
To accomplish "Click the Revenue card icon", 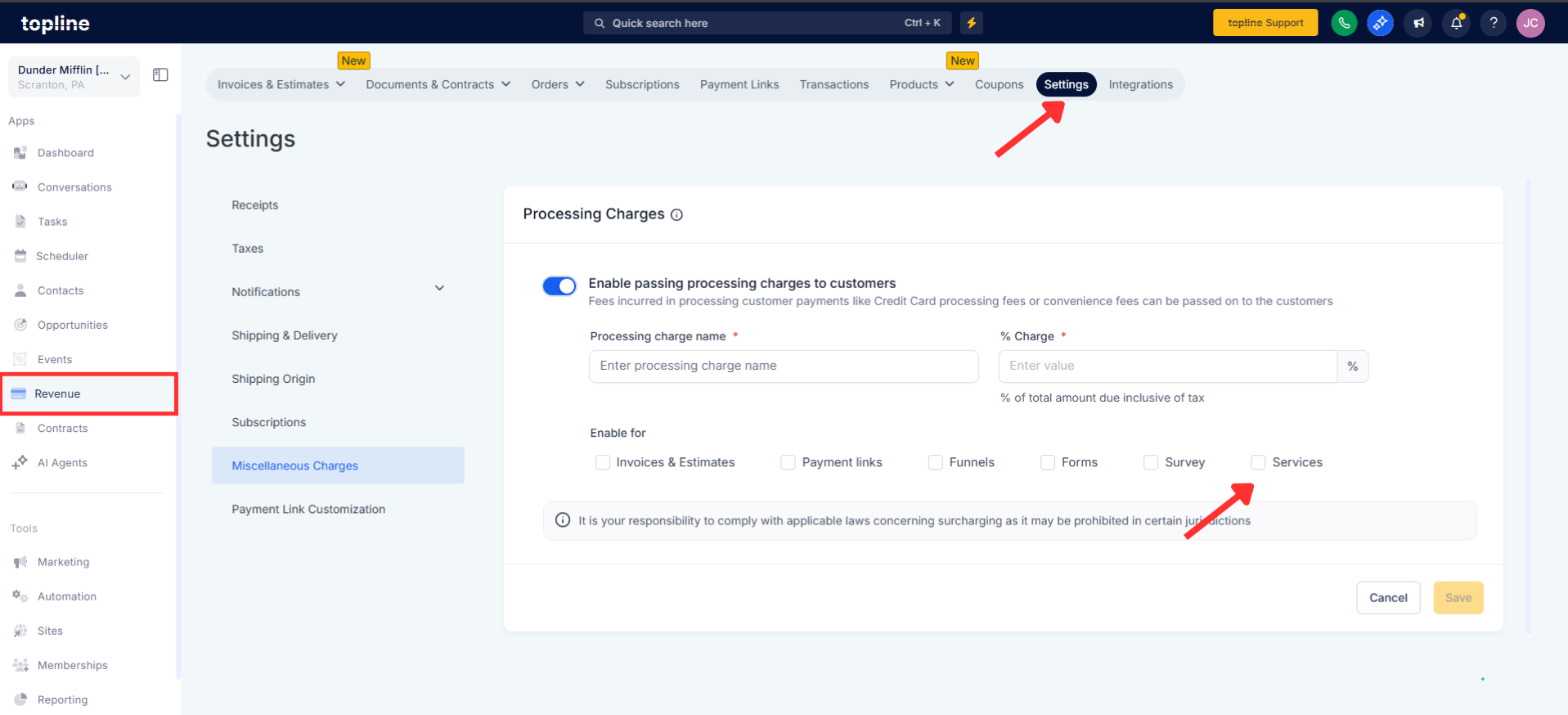I will pyautogui.click(x=18, y=393).
